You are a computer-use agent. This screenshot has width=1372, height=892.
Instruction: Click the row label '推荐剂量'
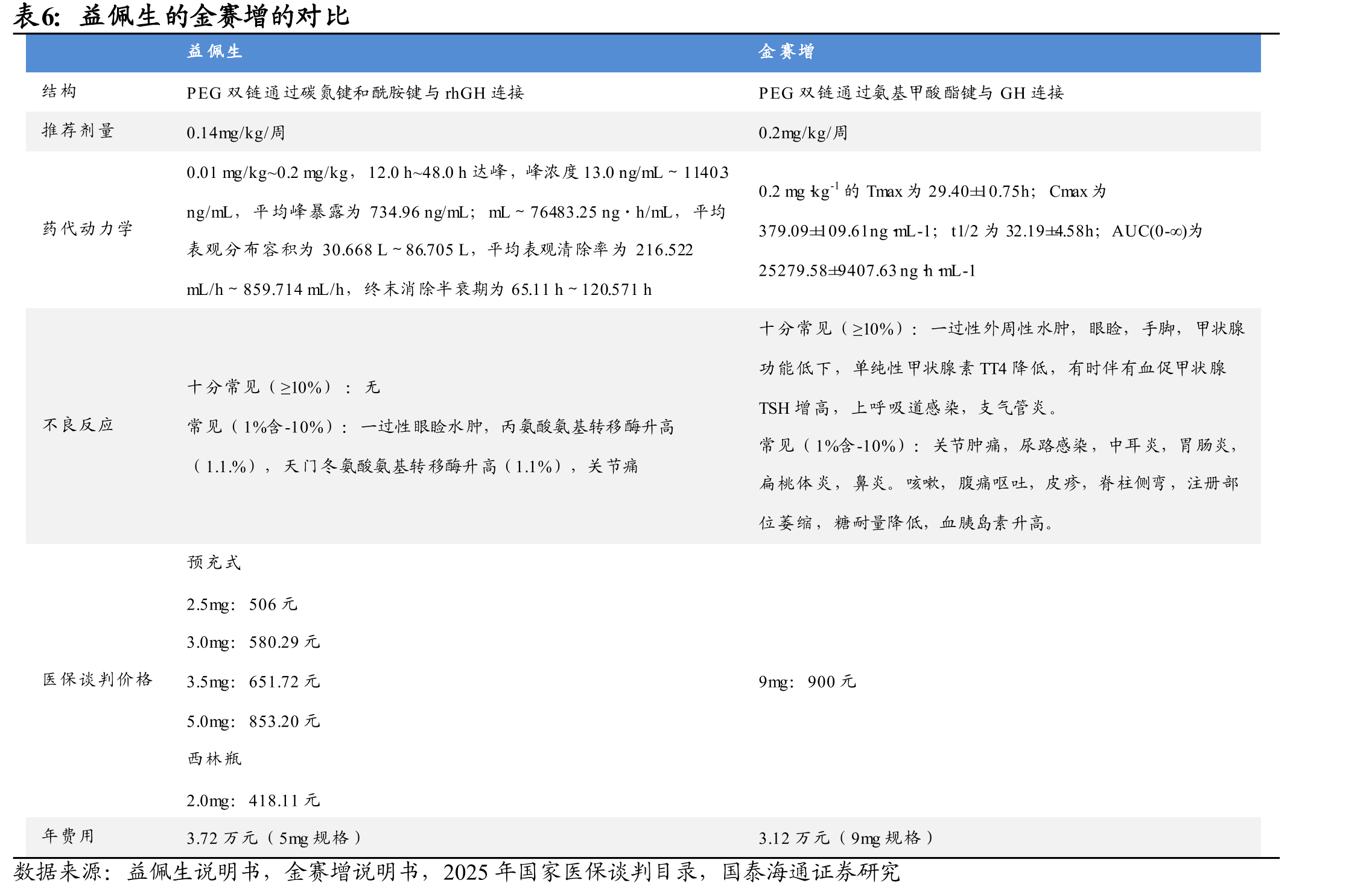tap(78, 131)
